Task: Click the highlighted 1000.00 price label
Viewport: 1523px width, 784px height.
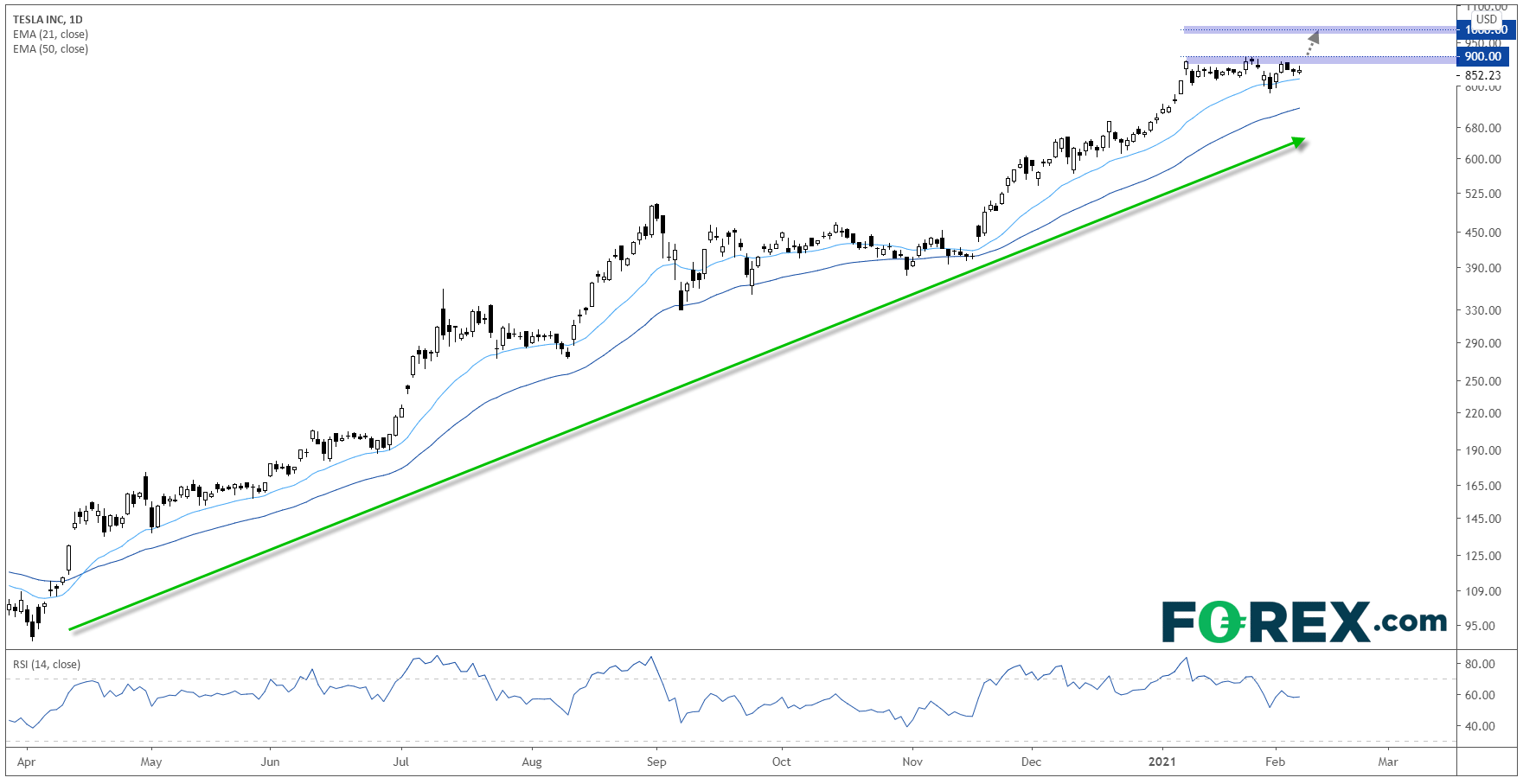Action: point(1487,30)
